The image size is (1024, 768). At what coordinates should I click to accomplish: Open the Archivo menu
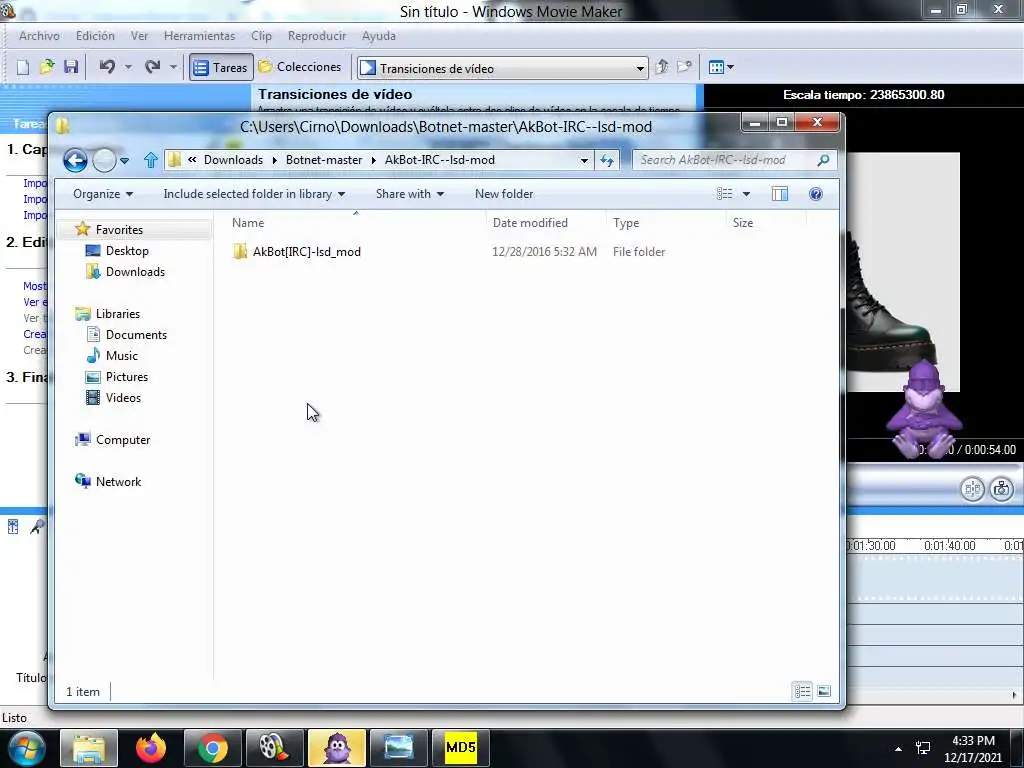(x=39, y=36)
